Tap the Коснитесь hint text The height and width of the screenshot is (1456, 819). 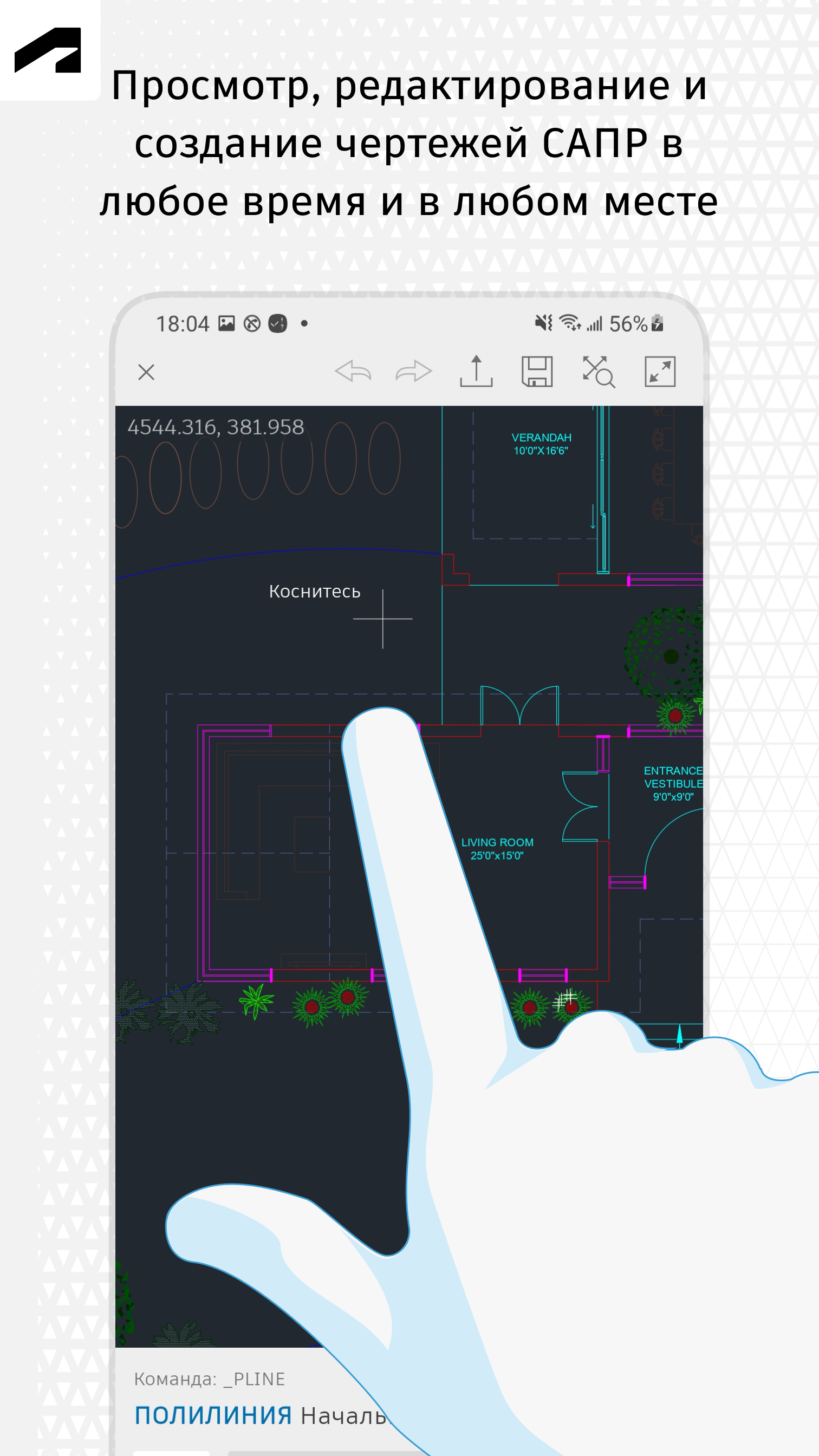click(314, 591)
